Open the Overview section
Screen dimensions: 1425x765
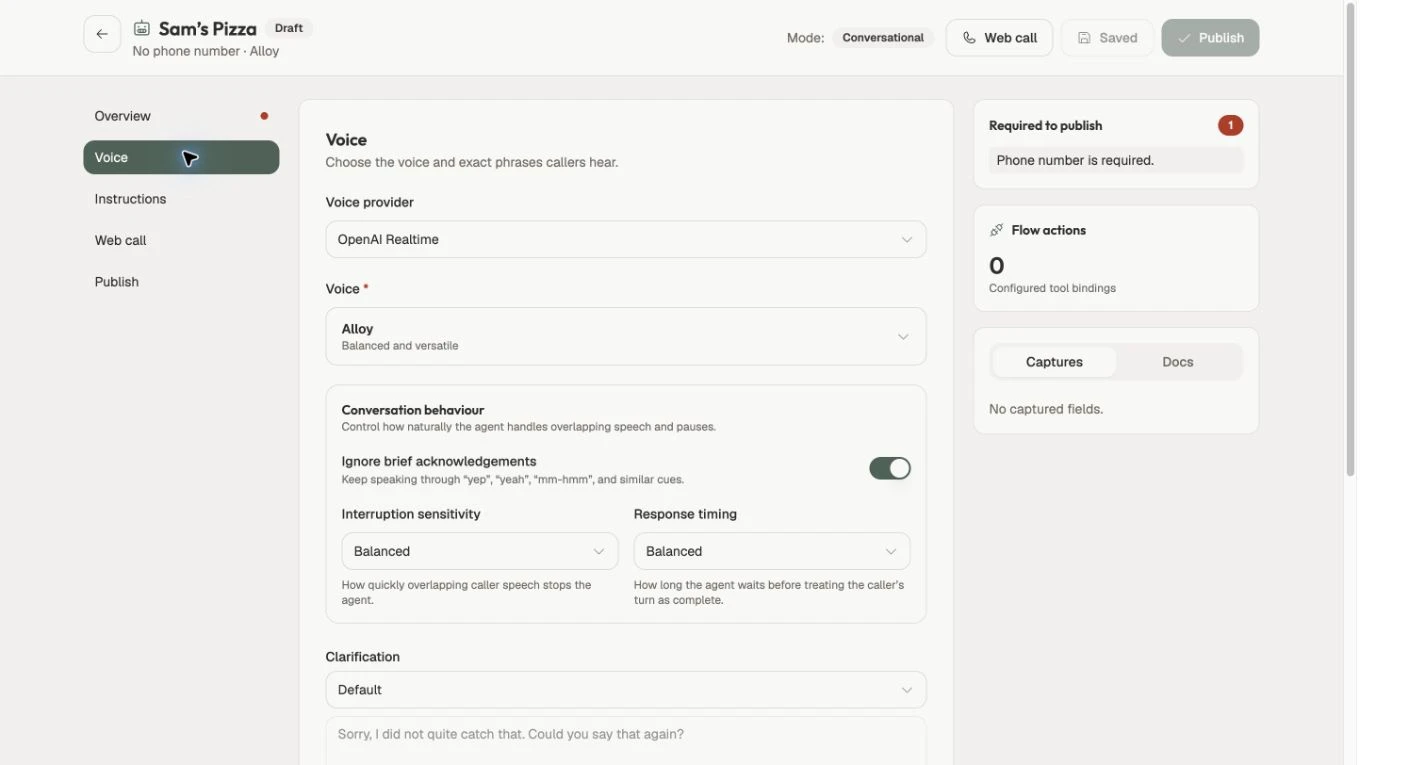[181, 116]
